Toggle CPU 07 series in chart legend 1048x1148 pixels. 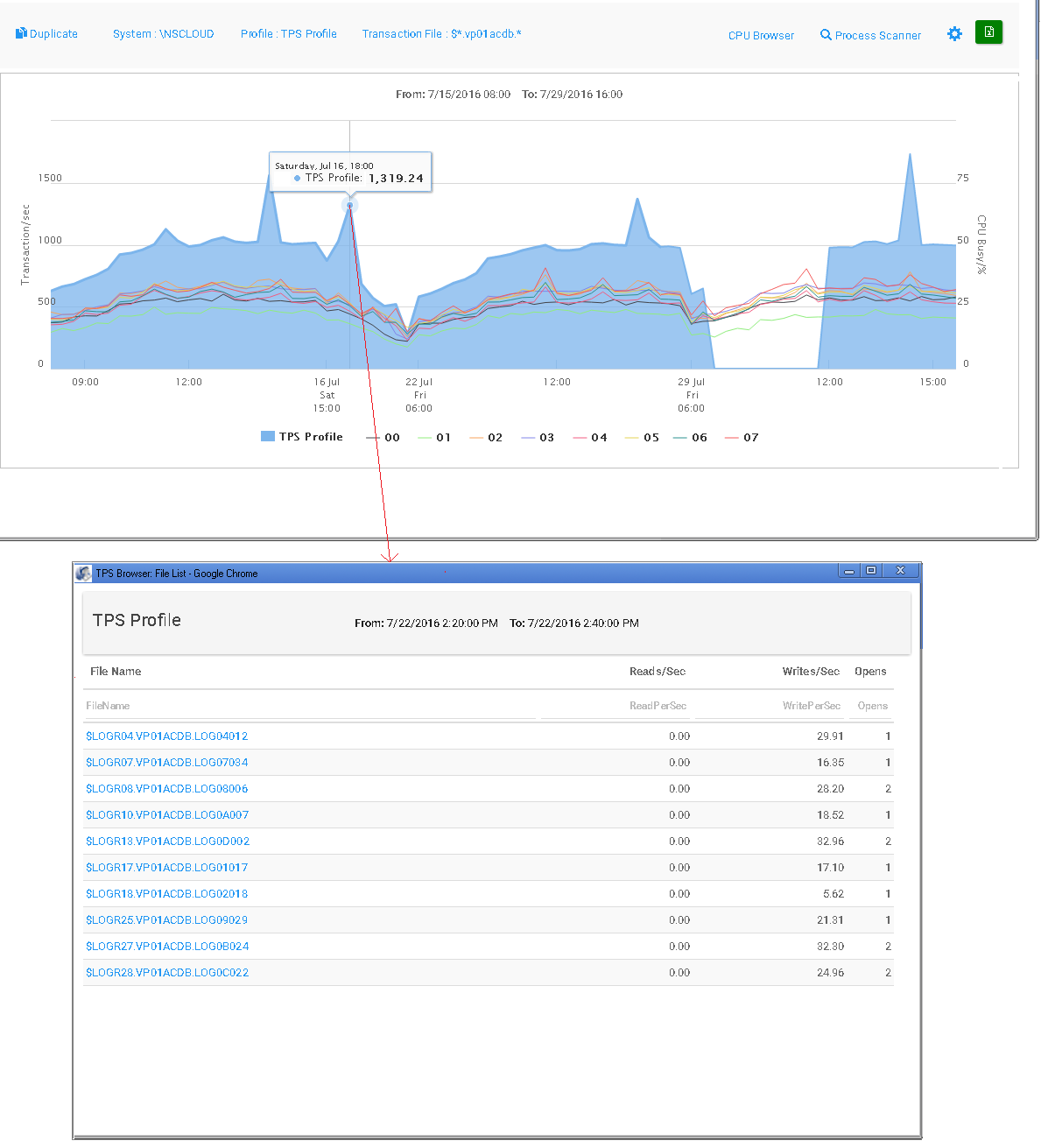pos(742,438)
